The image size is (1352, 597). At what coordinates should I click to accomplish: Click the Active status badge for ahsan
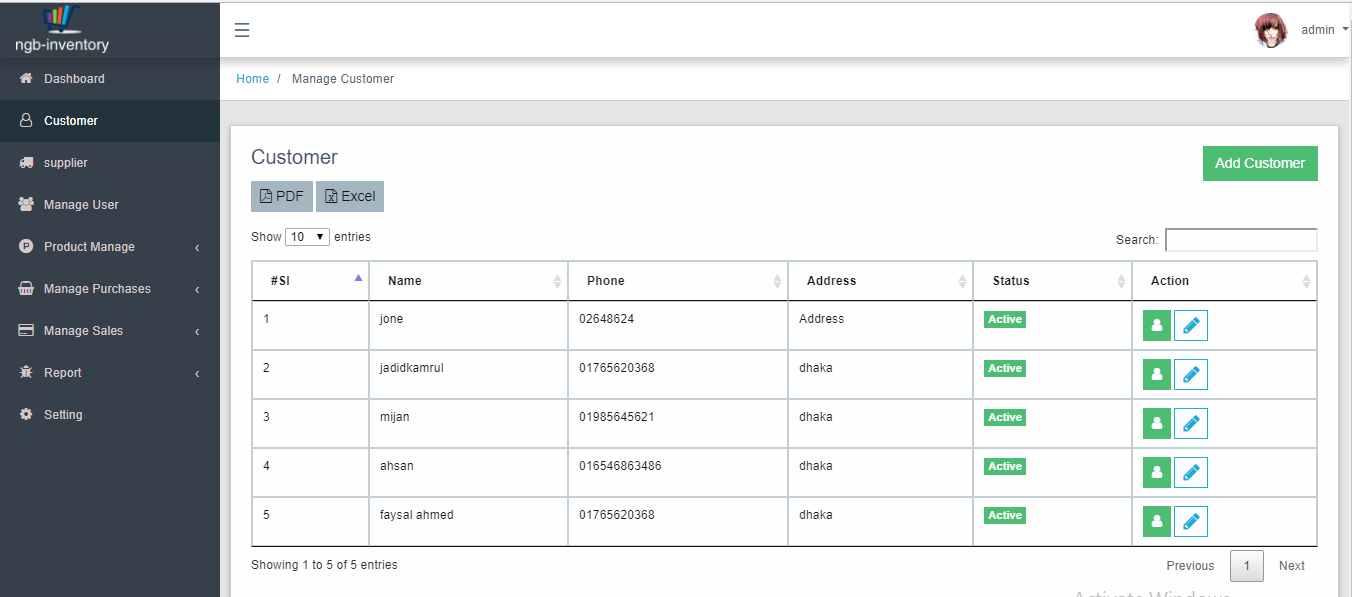pyautogui.click(x=1004, y=466)
